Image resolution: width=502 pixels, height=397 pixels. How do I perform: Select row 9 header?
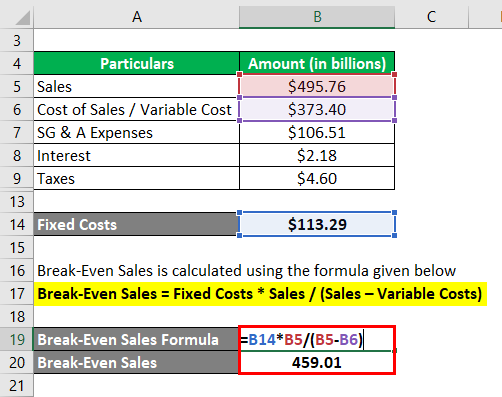pos(17,178)
